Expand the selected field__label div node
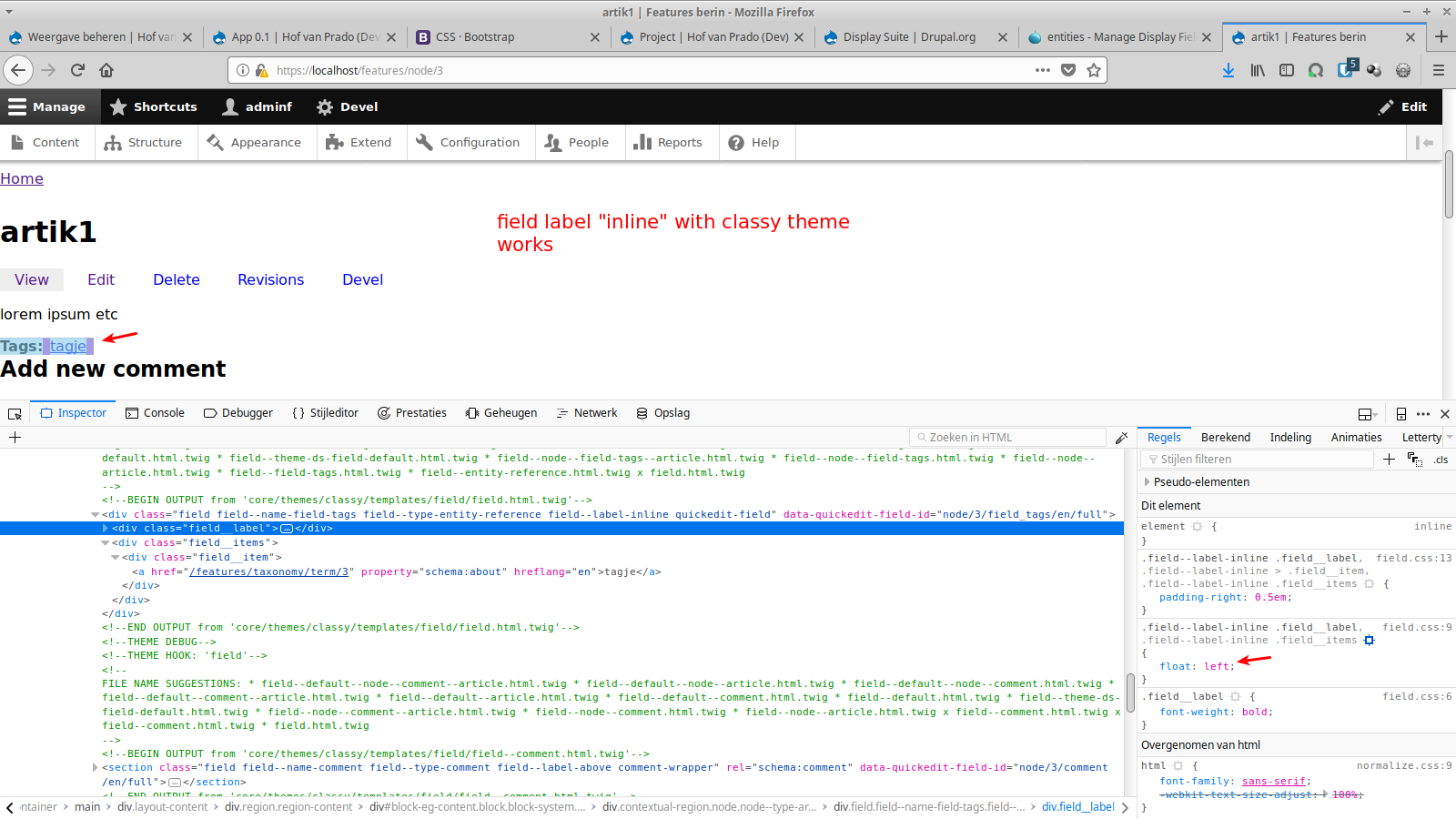The width and height of the screenshot is (1456, 819). [106, 529]
